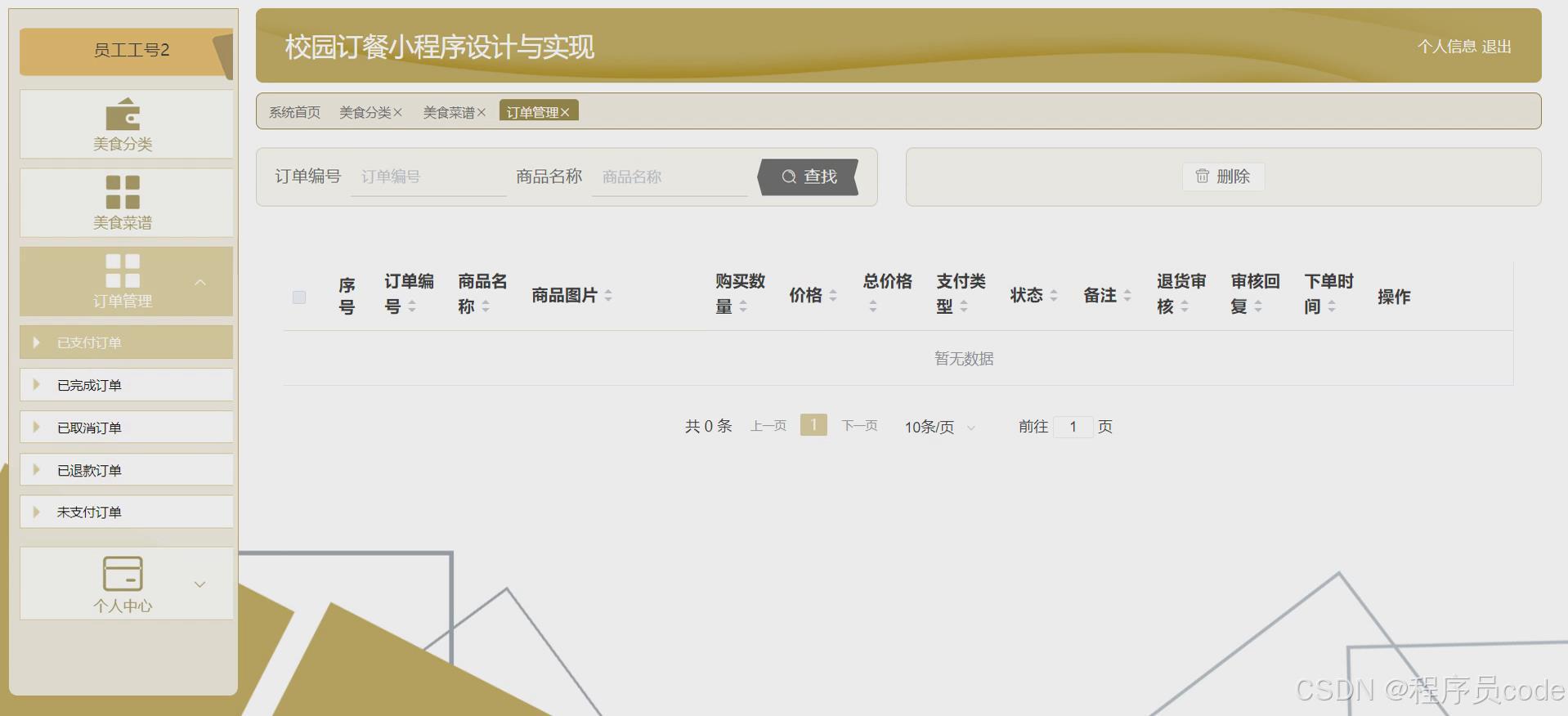Open the 美食分类 wallet icon in sidebar
The height and width of the screenshot is (716, 1568).
(x=123, y=114)
